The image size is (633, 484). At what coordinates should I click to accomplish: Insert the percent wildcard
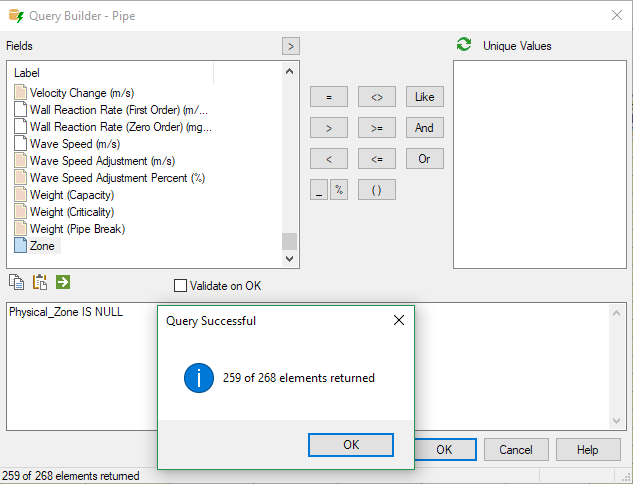[339, 190]
